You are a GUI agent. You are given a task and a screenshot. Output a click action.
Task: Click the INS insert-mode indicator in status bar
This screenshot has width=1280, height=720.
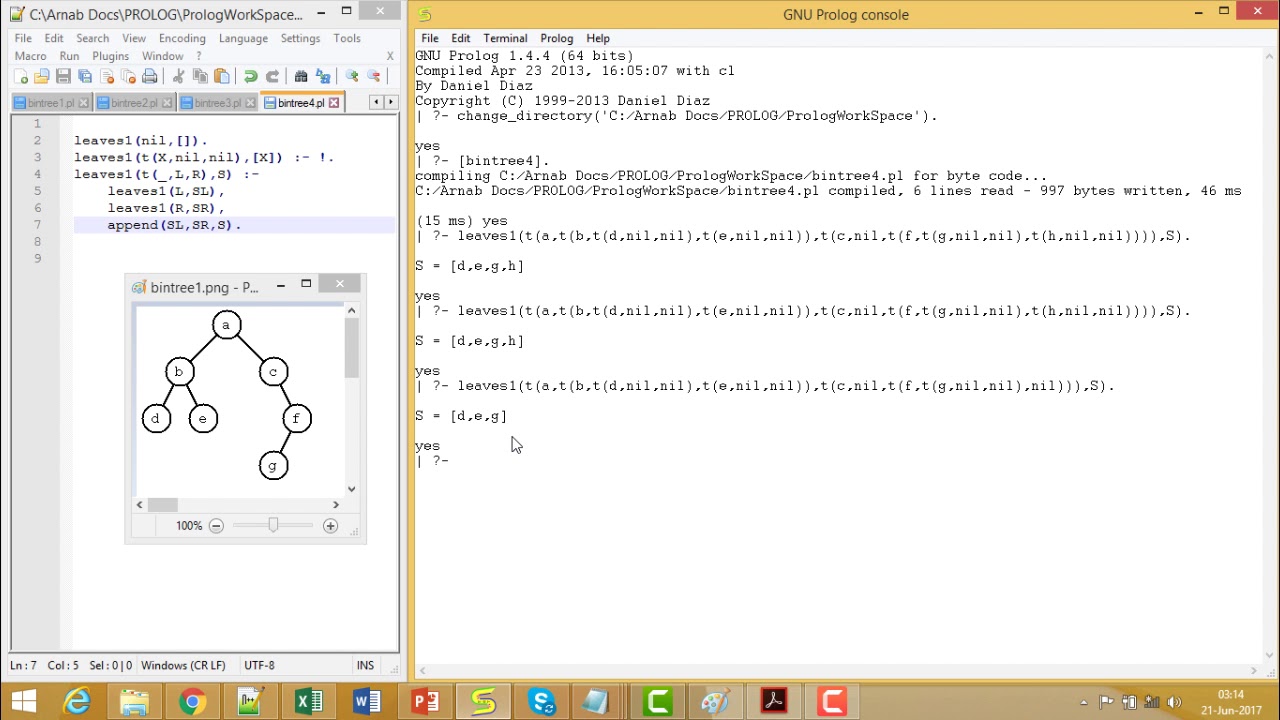[x=366, y=665]
